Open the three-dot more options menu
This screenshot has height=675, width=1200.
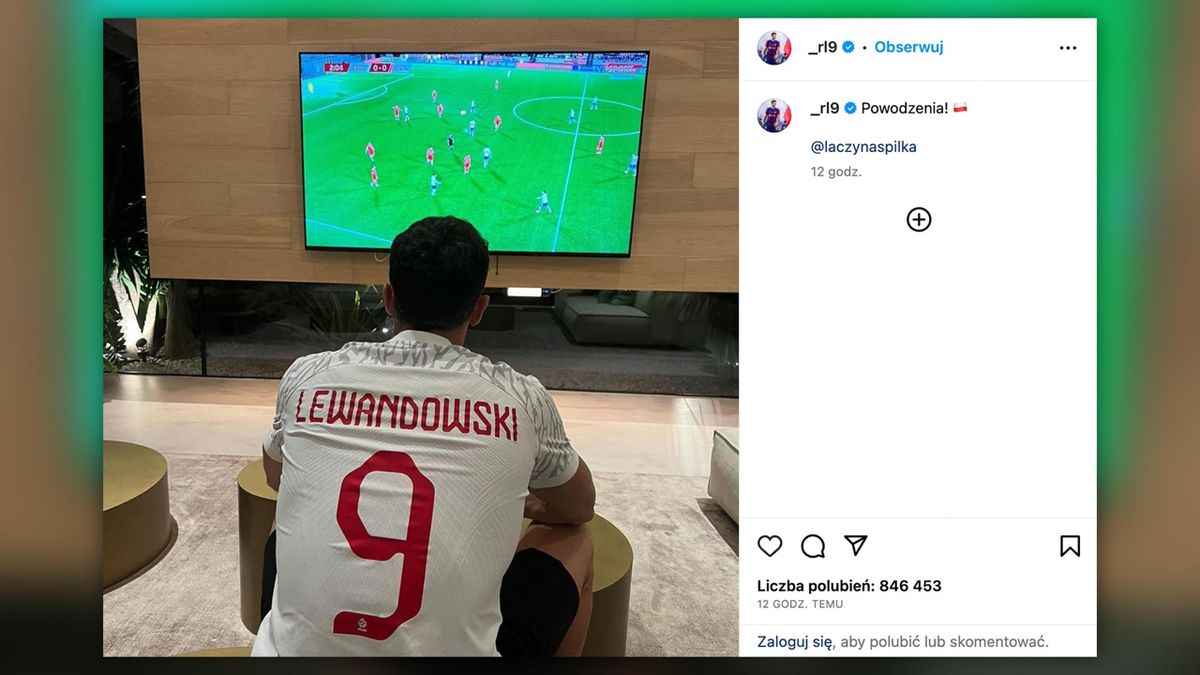click(x=1068, y=48)
